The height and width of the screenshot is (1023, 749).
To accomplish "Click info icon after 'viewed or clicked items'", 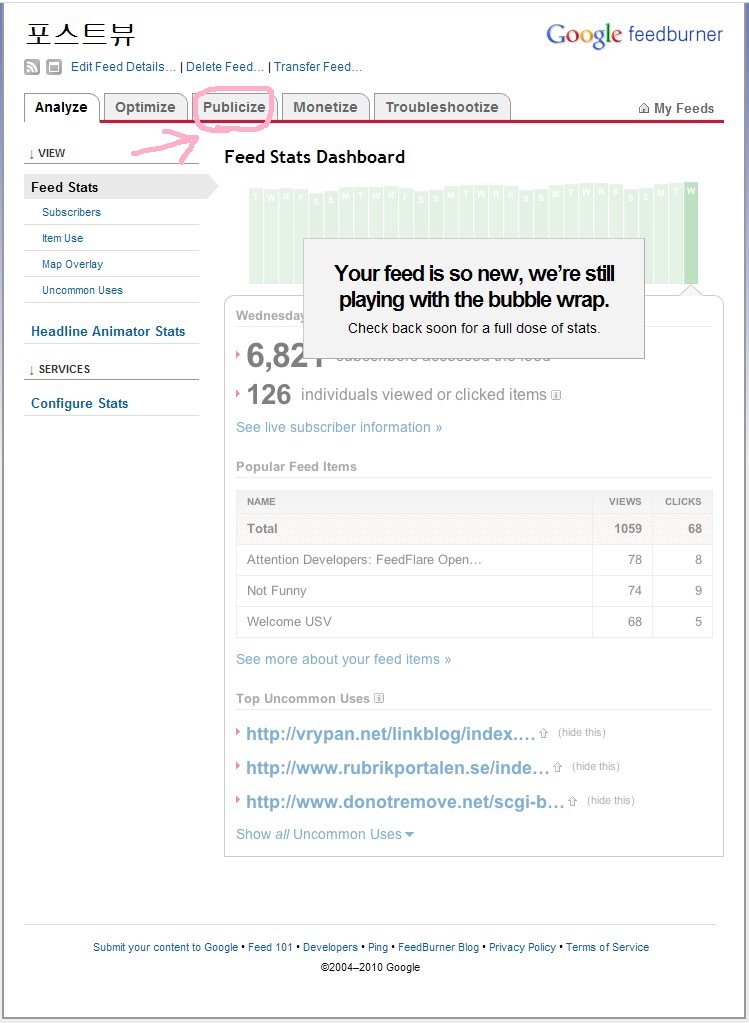I will click(556, 395).
